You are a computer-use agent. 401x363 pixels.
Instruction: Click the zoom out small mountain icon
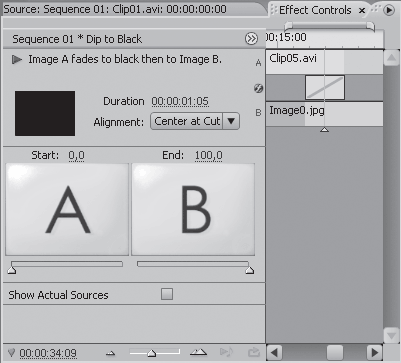point(110,353)
